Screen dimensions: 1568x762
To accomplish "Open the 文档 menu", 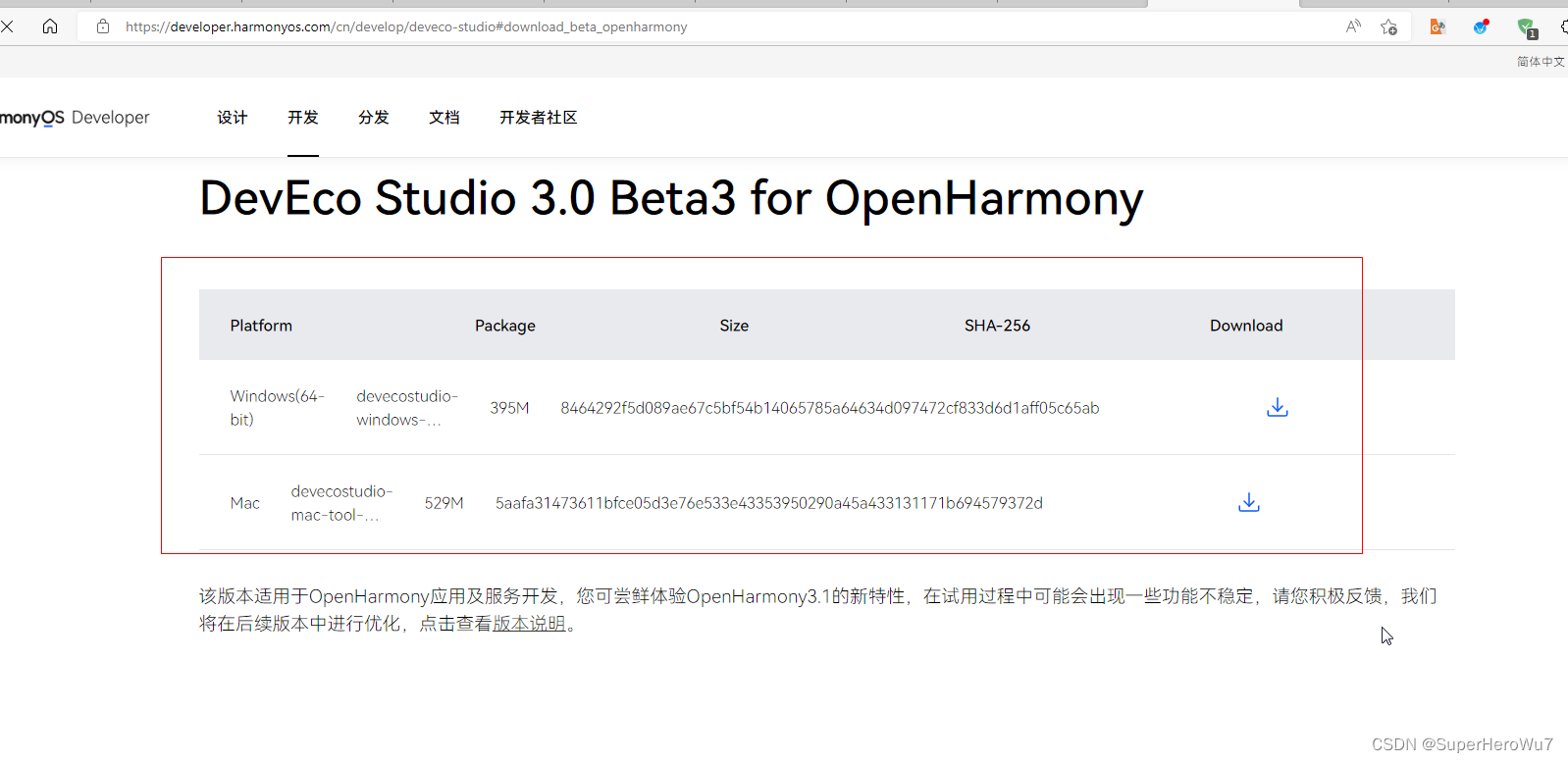I will click(x=444, y=117).
